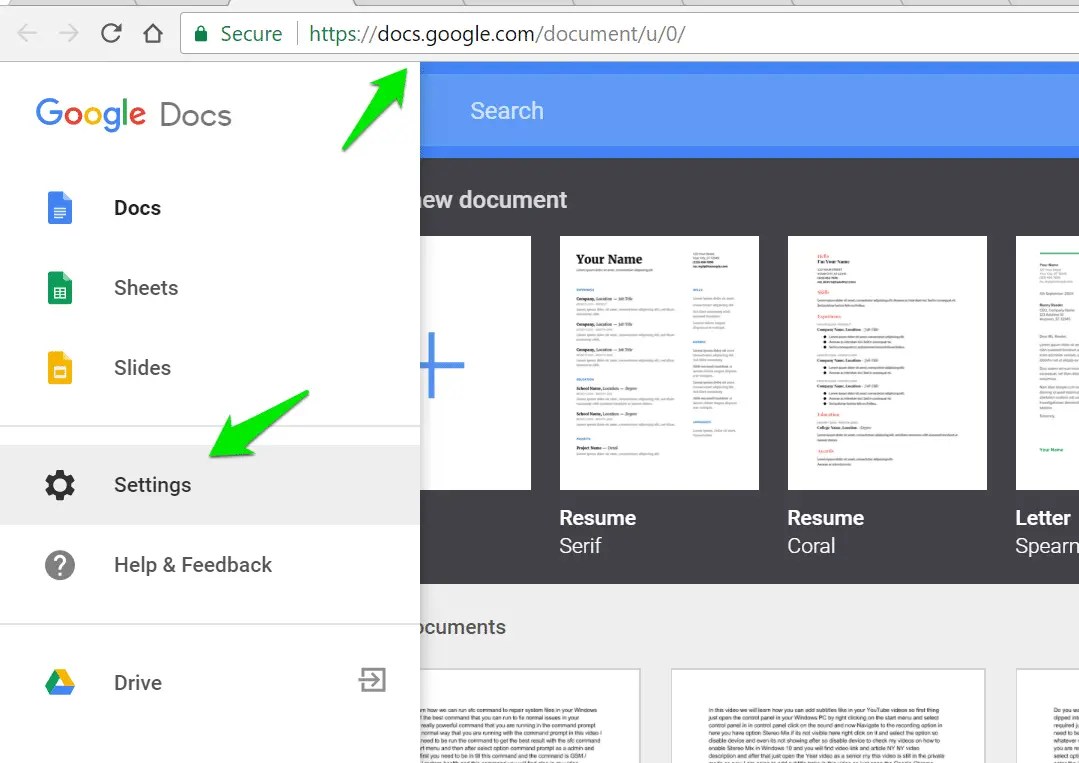Click the Help & Feedback question mark icon
The width and height of the screenshot is (1079, 763).
[x=59, y=564]
